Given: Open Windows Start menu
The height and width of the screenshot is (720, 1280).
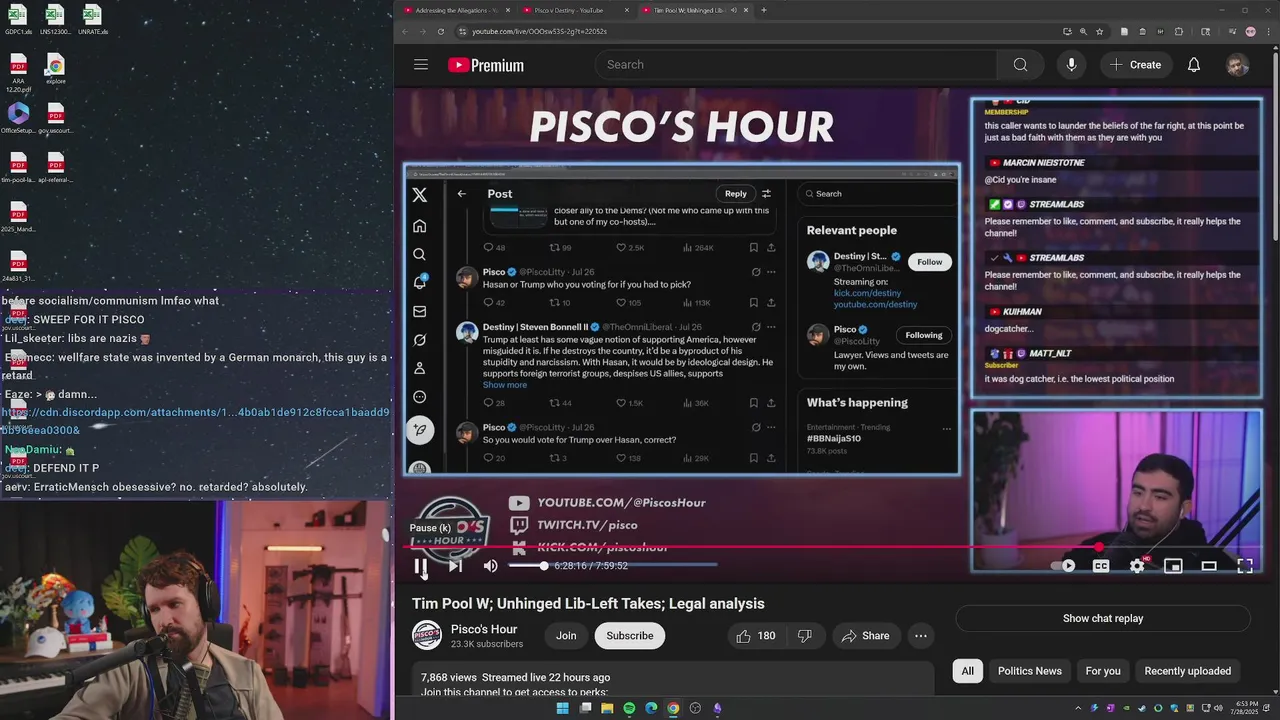Looking at the screenshot, I should point(562,708).
